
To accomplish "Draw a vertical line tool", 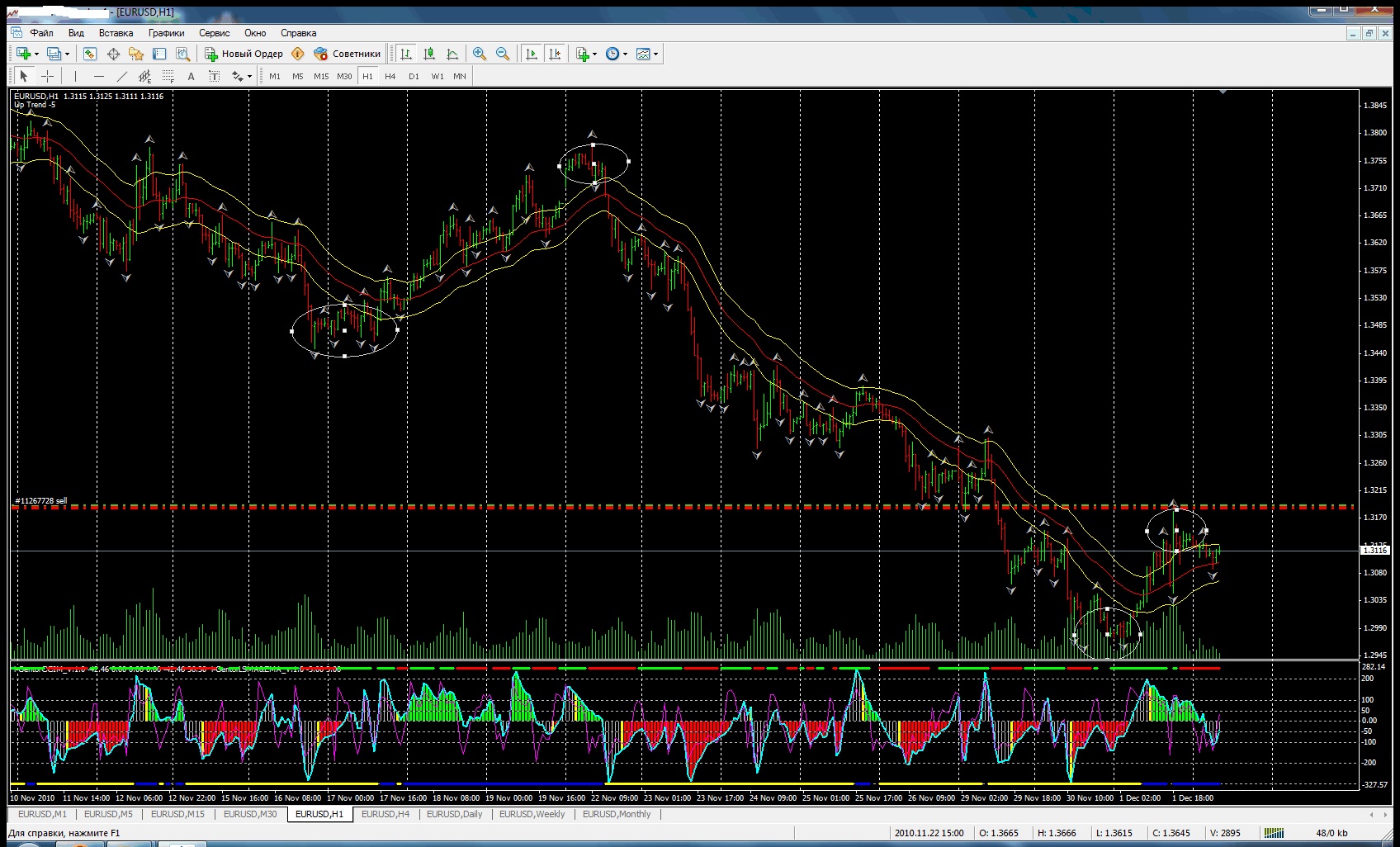I will click(x=75, y=76).
